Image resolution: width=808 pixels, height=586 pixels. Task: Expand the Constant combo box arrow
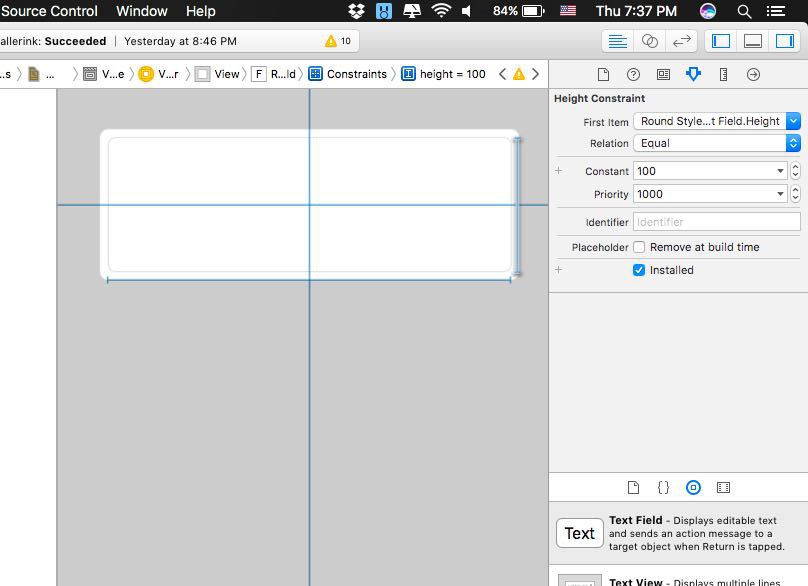tap(780, 171)
